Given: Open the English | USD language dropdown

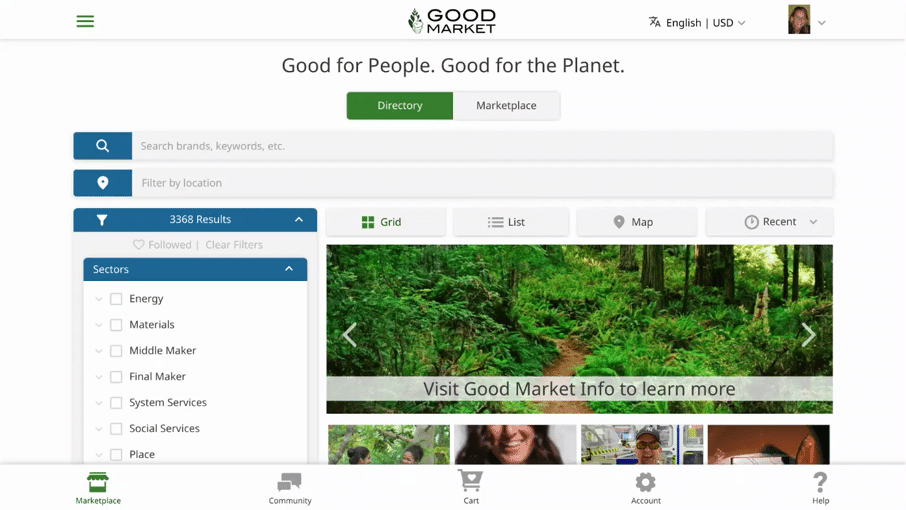Looking at the screenshot, I should pos(697,23).
